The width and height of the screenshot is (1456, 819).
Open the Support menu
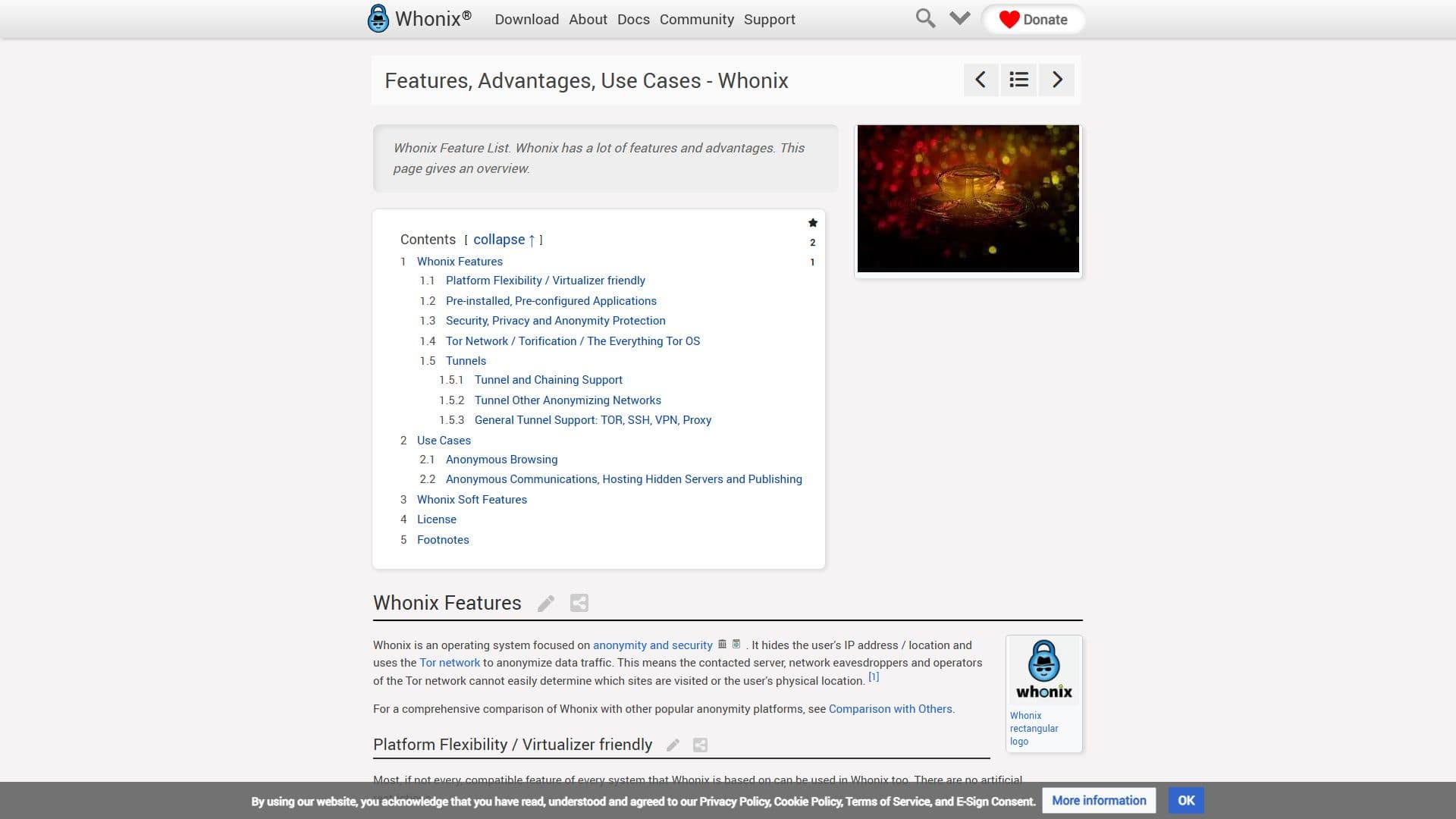tap(770, 20)
